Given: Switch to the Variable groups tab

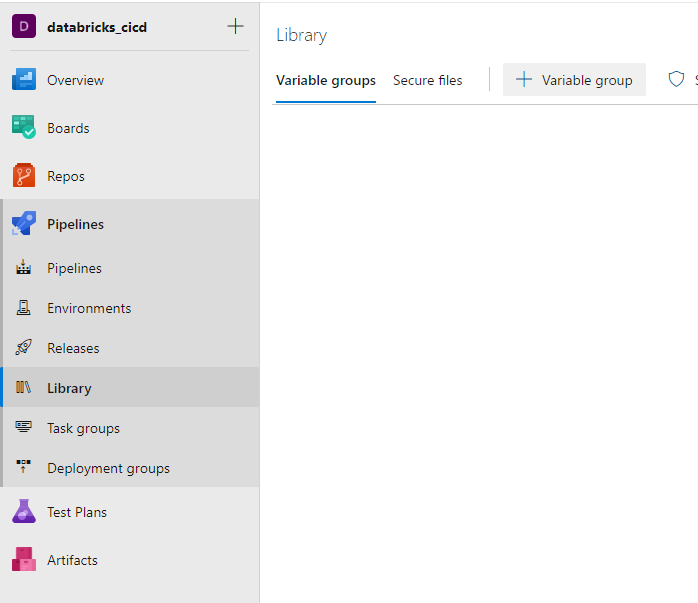Looking at the screenshot, I should pyautogui.click(x=325, y=81).
